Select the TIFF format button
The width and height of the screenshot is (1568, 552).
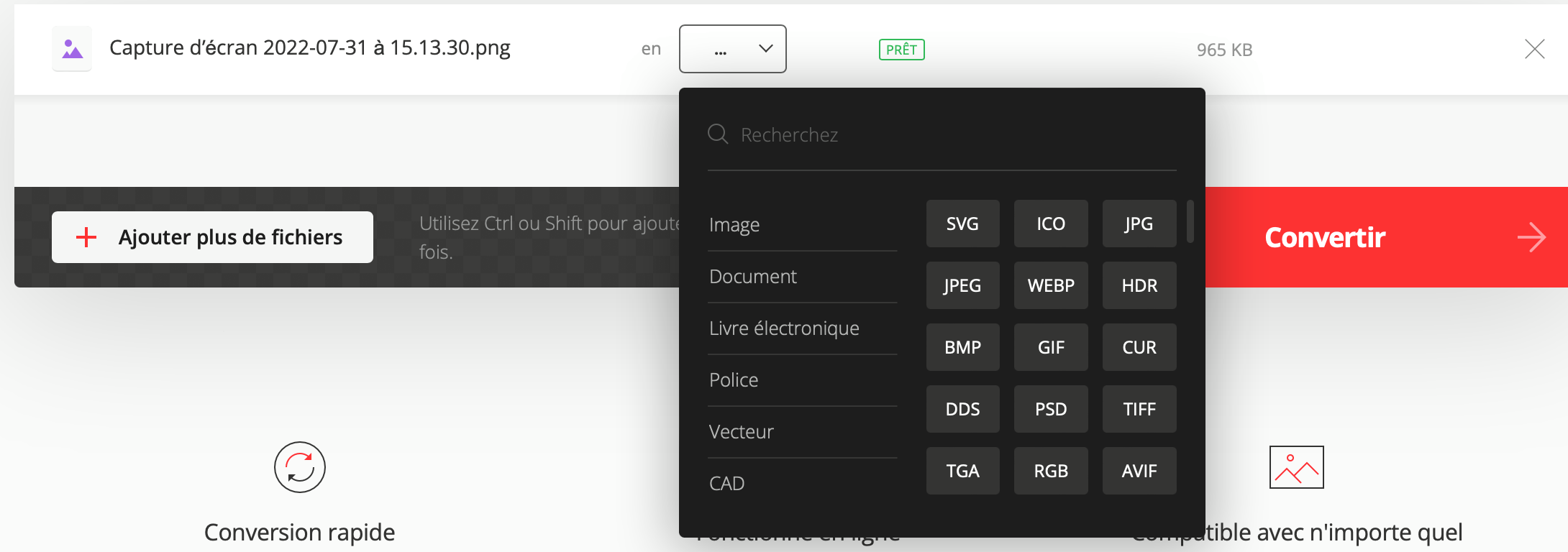click(x=1139, y=409)
